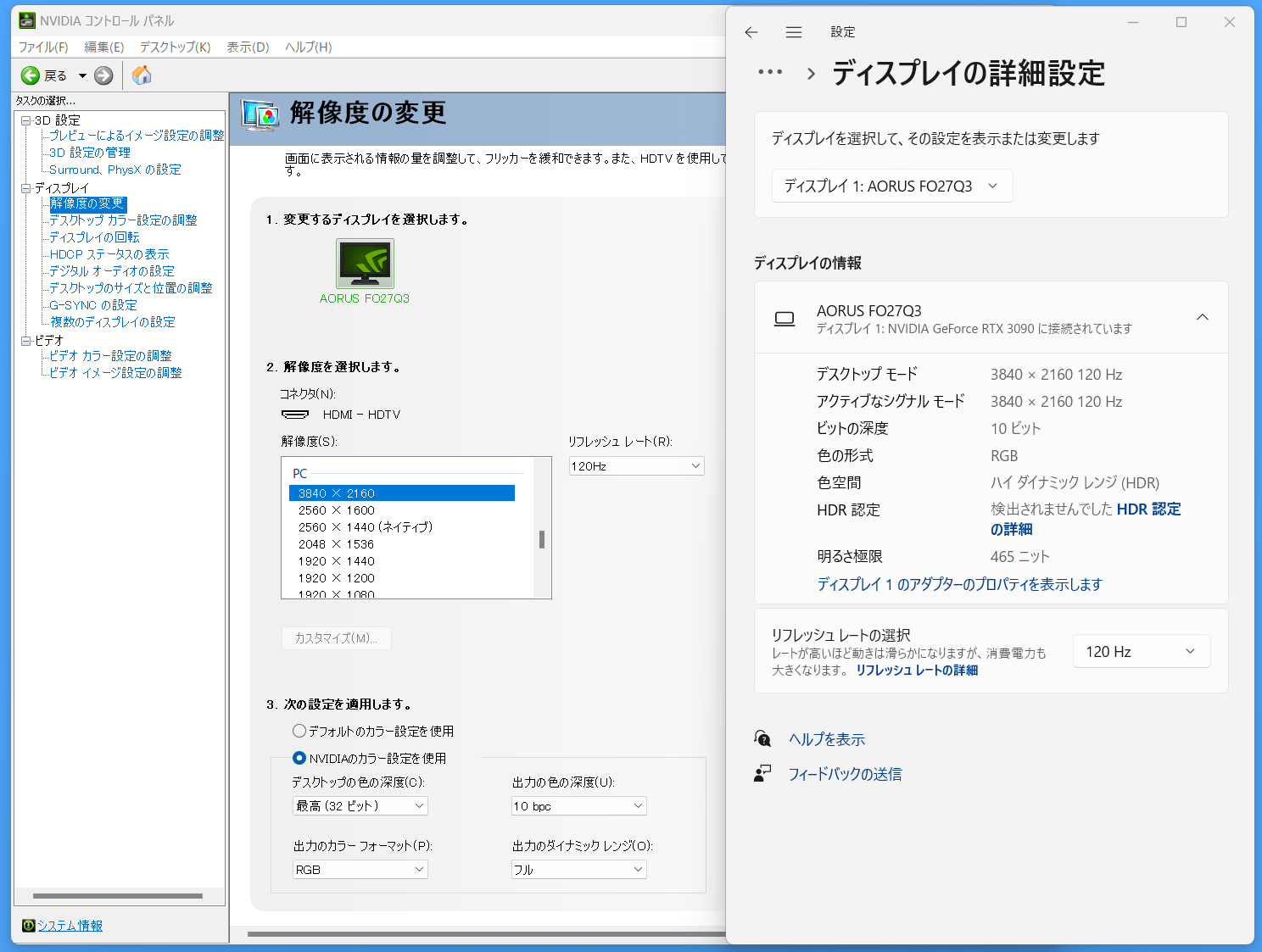Click the task tree horizontal scrollbar
The width and height of the screenshot is (1262, 952).
coord(118,895)
